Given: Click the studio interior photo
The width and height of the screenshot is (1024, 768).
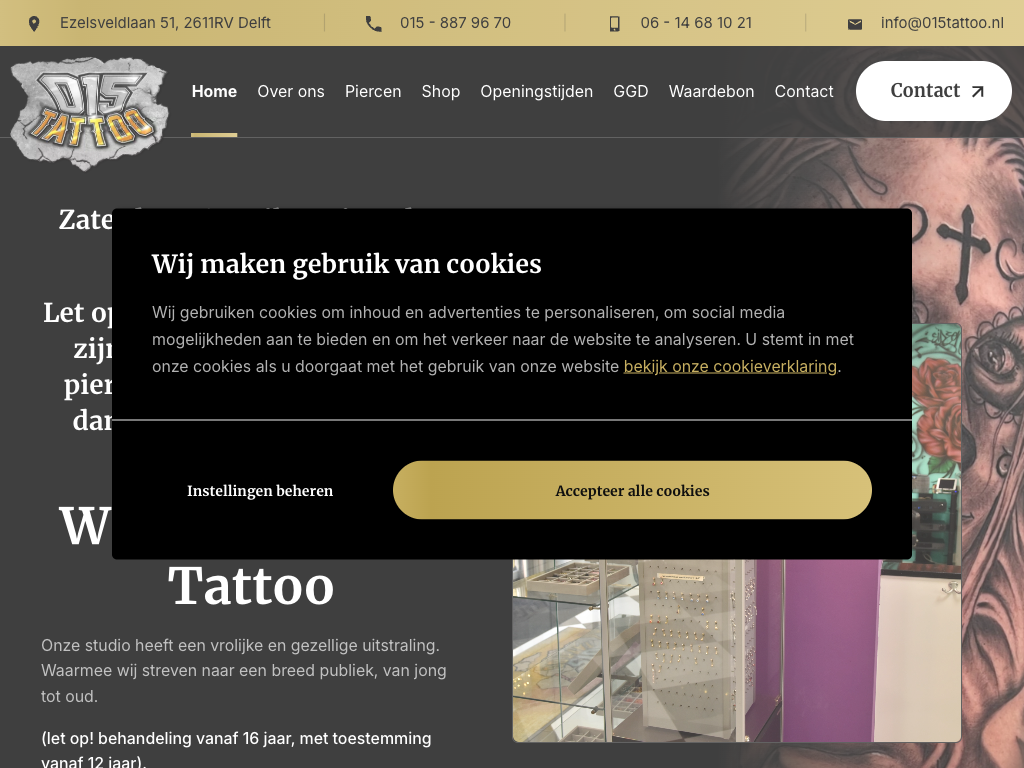Looking at the screenshot, I should point(737,650).
